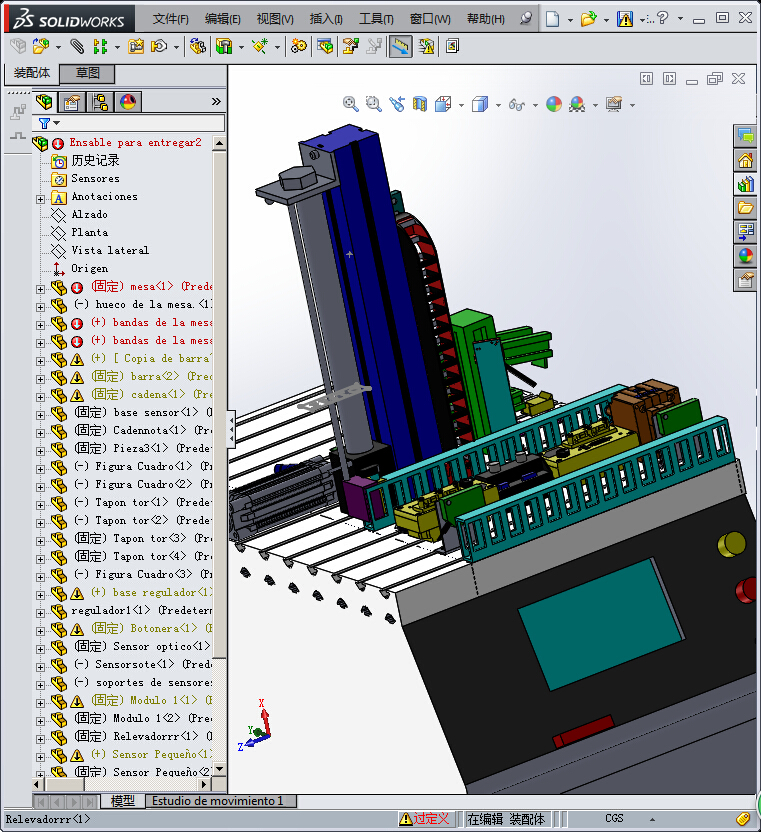Click the View Settings monitor icon
Screen dimensions: 761x832
click(614, 104)
